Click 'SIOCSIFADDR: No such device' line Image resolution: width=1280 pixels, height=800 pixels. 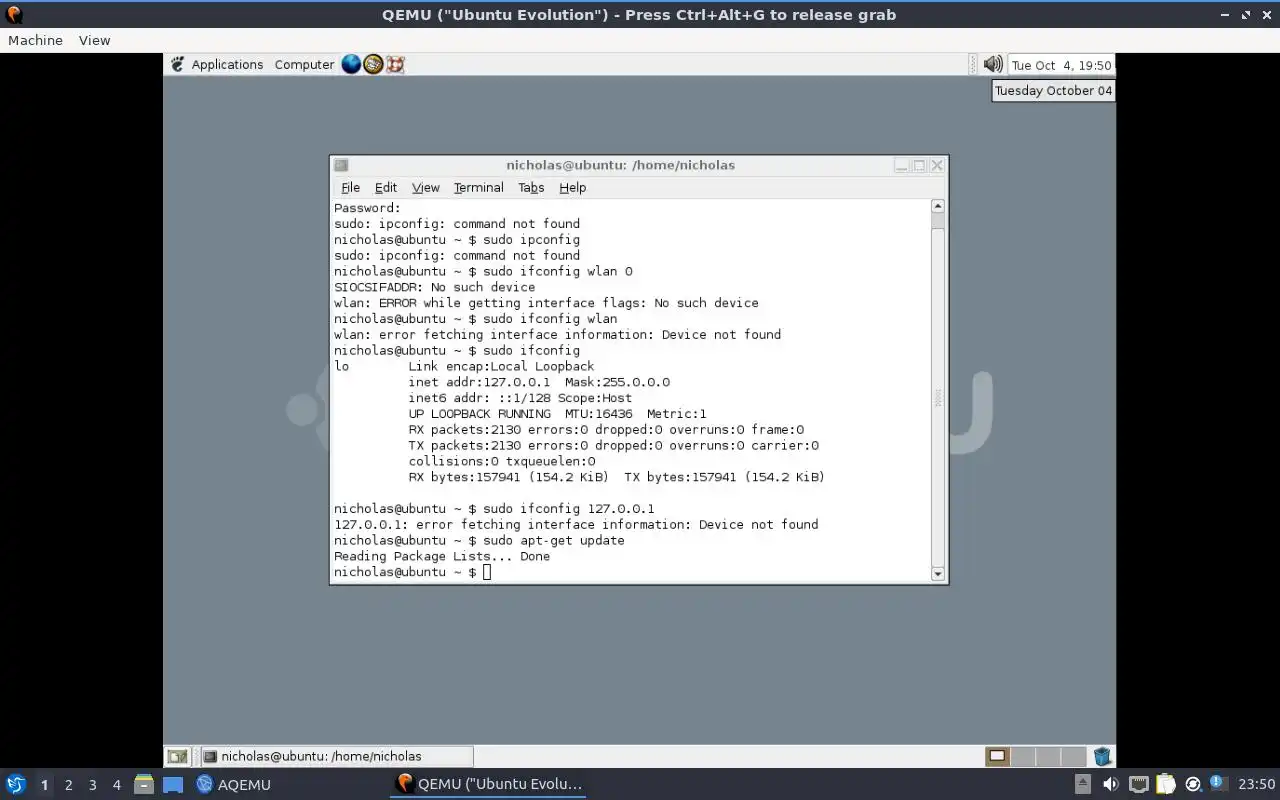tap(434, 287)
